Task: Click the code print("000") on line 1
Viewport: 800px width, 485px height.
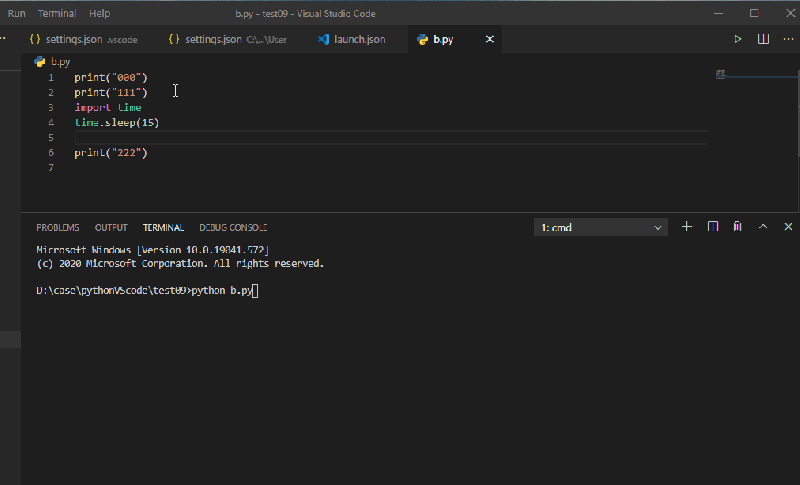Action: (111, 78)
